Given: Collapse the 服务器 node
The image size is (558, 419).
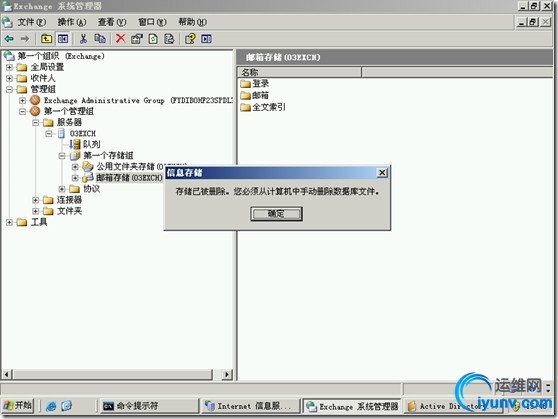Looking at the screenshot, I should coord(36,122).
